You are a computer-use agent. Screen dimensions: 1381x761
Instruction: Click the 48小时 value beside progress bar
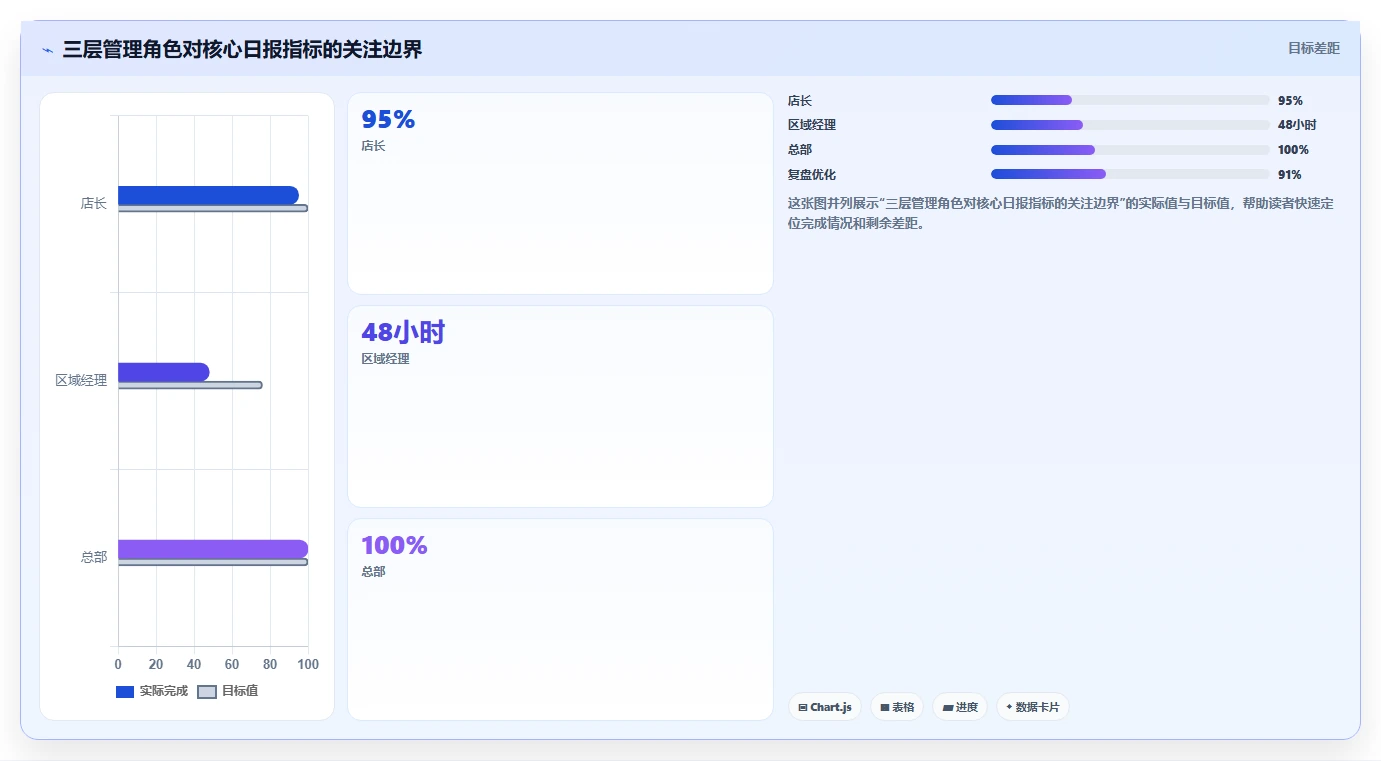point(1297,125)
